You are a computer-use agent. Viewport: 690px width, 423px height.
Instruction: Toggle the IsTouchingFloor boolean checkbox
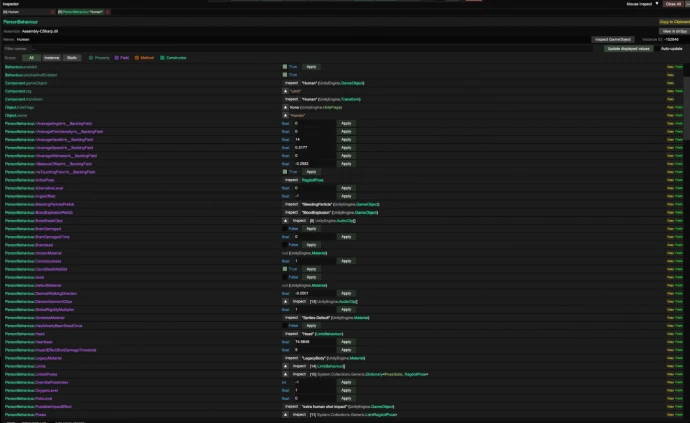285,172
